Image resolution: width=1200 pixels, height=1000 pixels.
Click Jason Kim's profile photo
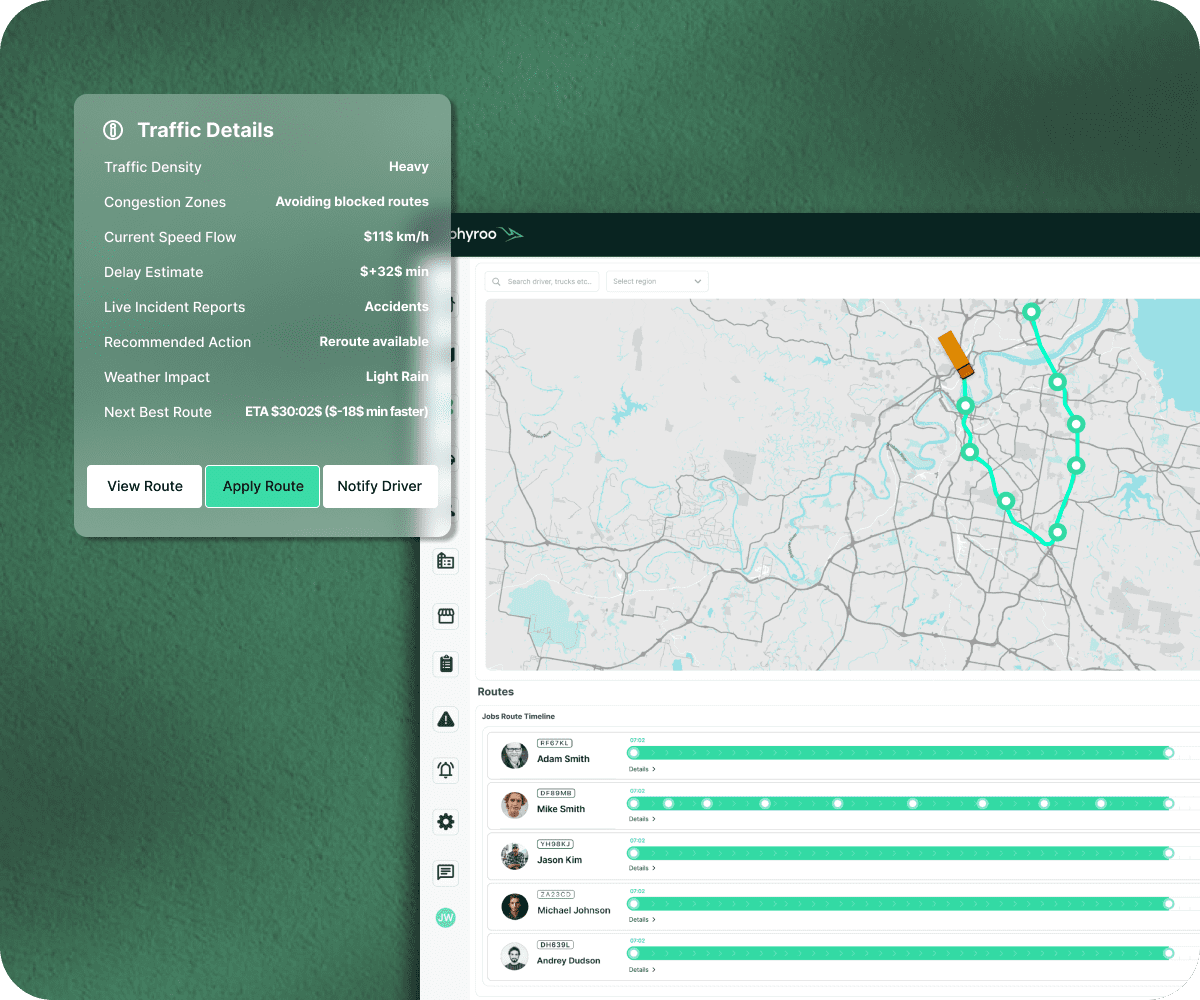pyautogui.click(x=514, y=855)
